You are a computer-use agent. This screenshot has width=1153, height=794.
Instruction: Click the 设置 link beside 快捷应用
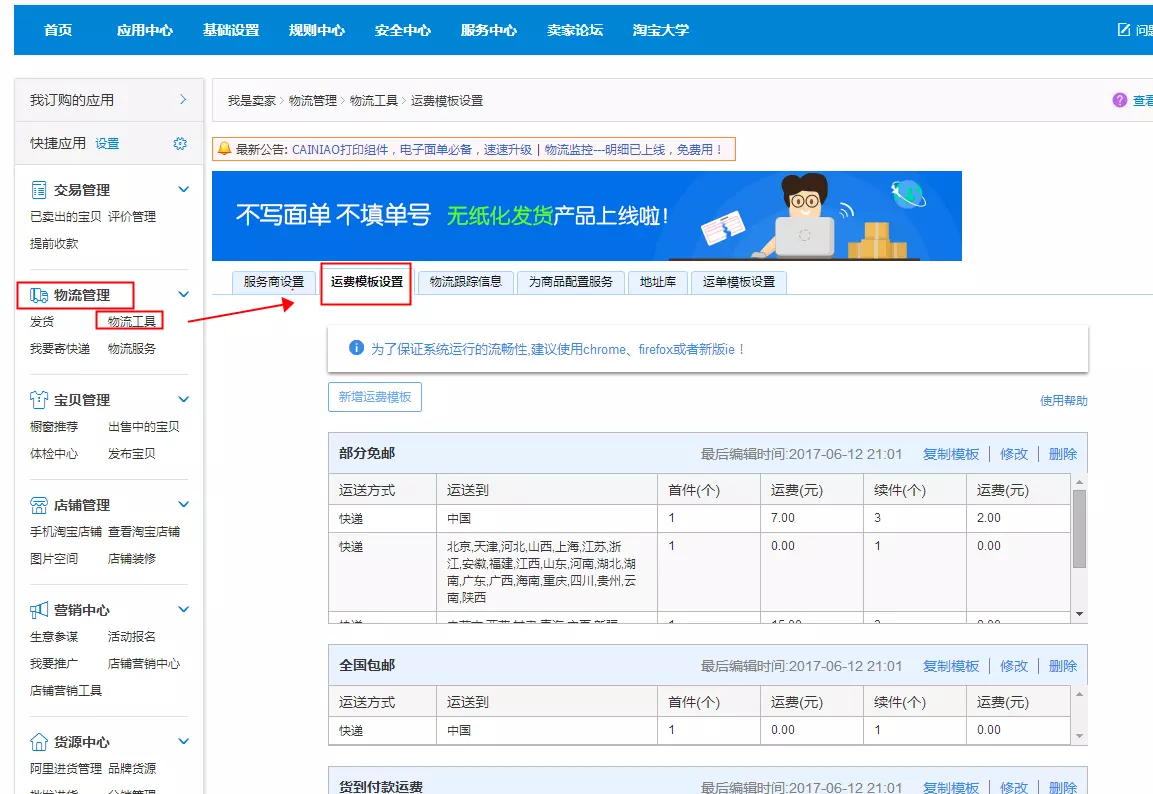point(107,143)
